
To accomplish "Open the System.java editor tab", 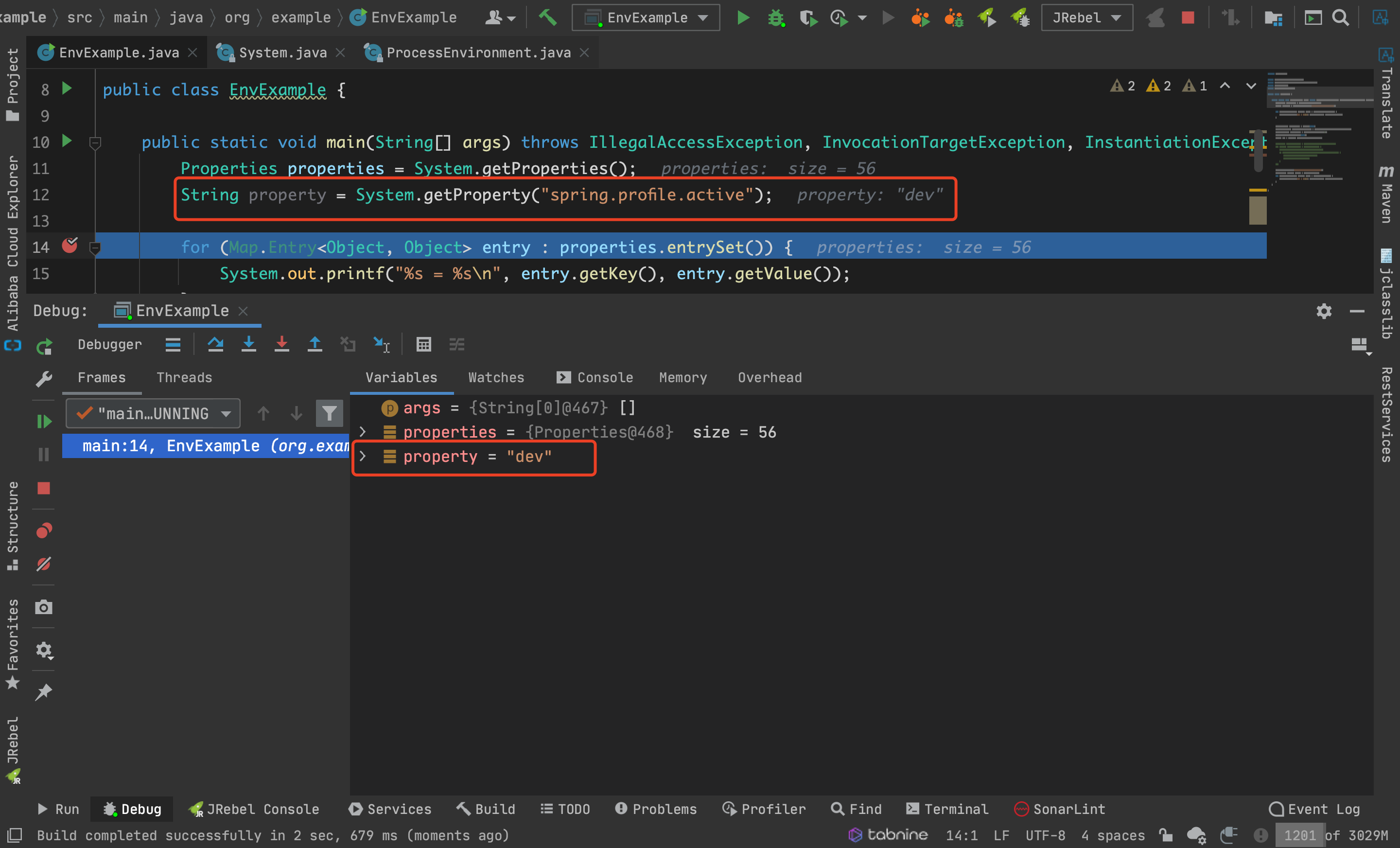I will pyautogui.click(x=282, y=53).
